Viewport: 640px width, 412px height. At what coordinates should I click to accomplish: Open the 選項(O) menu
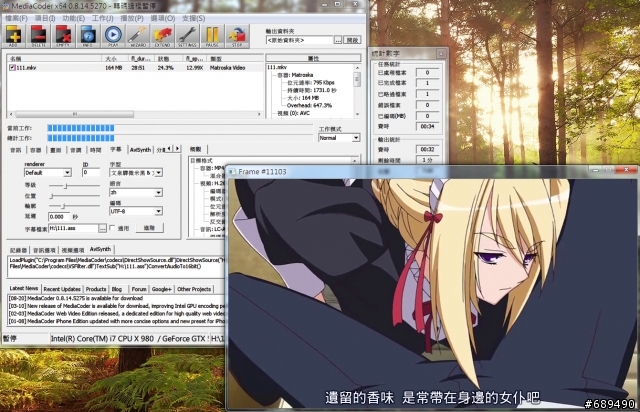pyautogui.click(x=162, y=18)
